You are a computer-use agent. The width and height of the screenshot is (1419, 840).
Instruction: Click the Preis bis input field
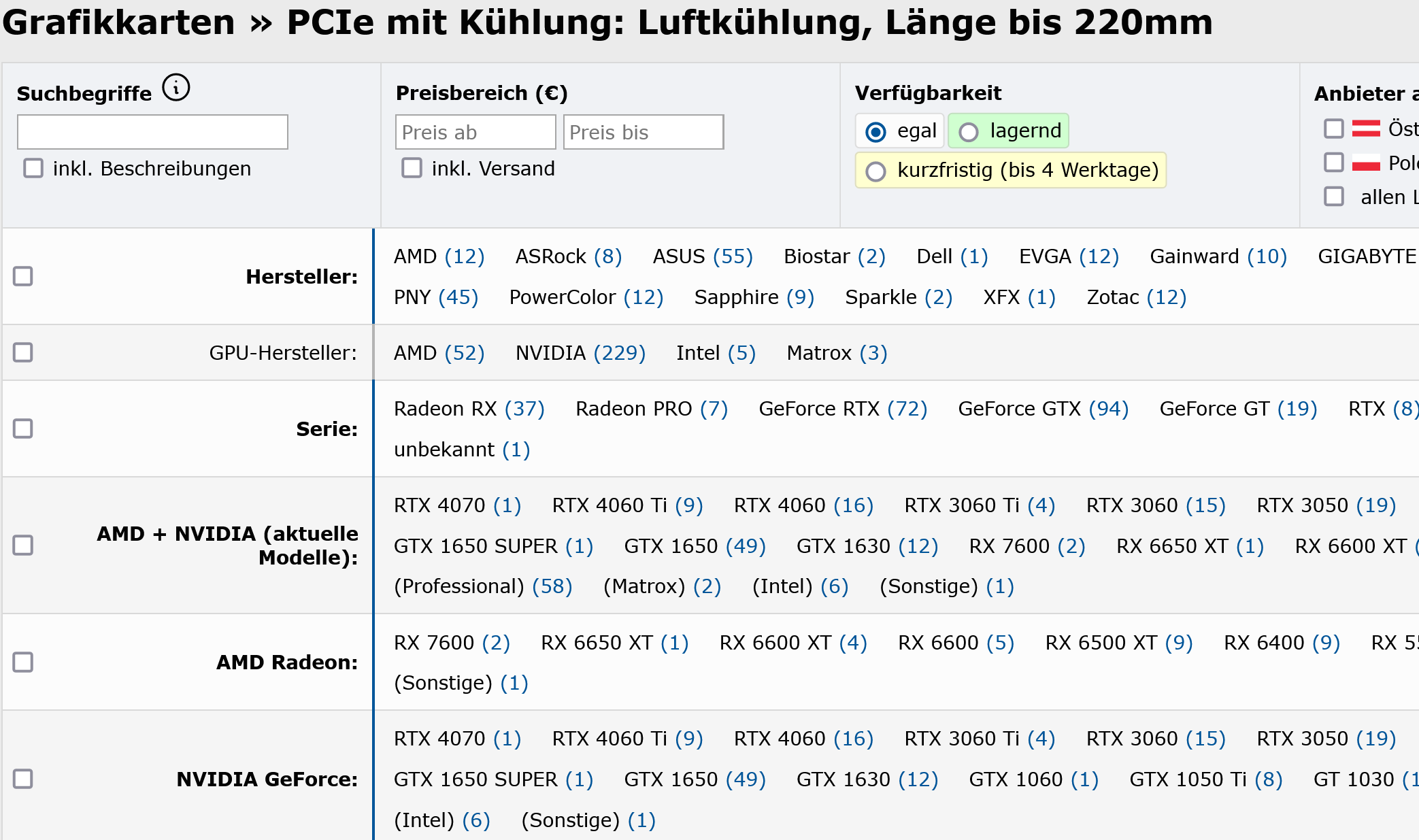click(x=643, y=132)
